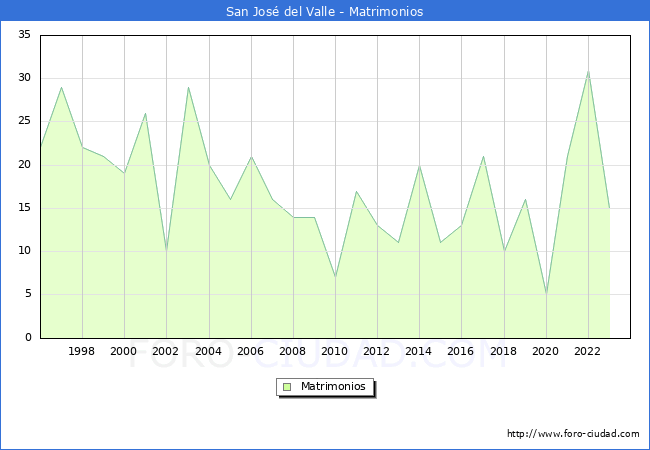Click the 35 y-axis value label

click(24, 35)
